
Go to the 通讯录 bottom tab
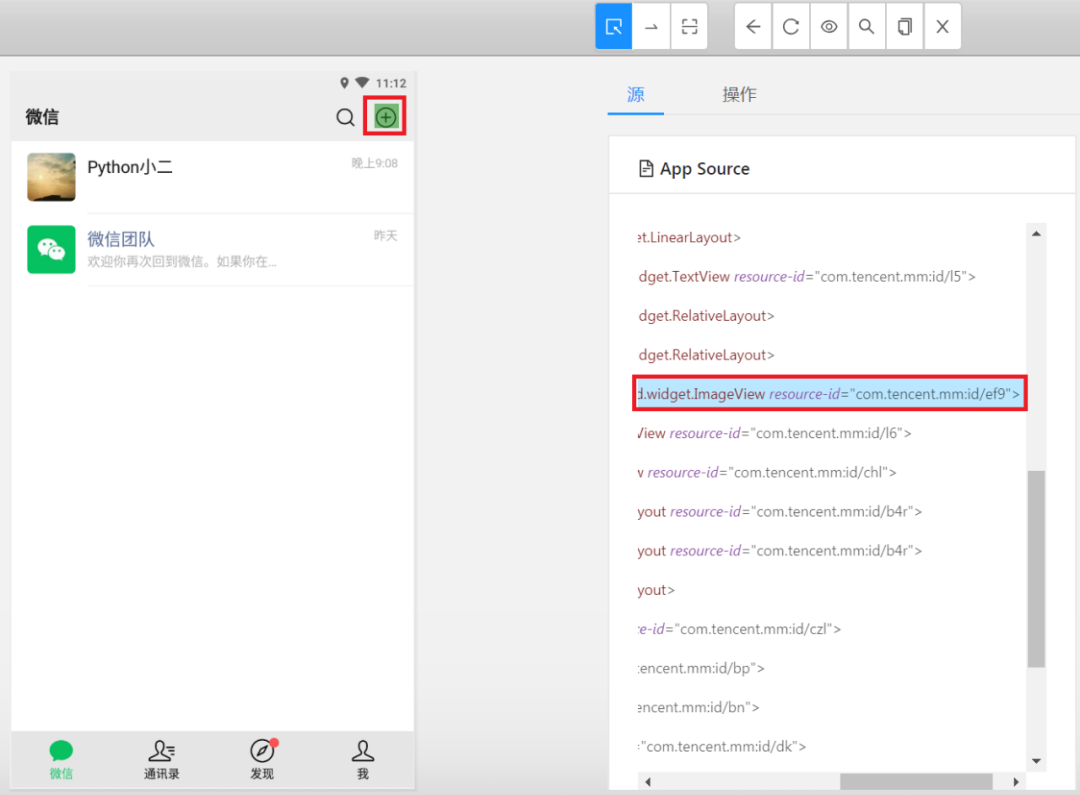(x=162, y=760)
